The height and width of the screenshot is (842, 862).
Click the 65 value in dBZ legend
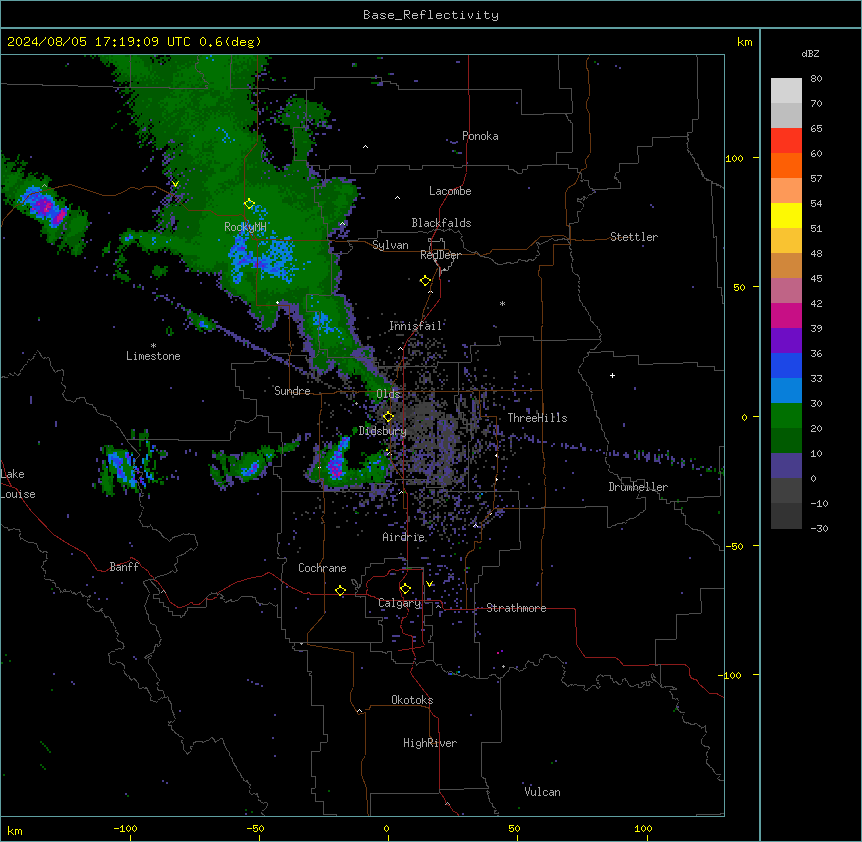coord(816,129)
